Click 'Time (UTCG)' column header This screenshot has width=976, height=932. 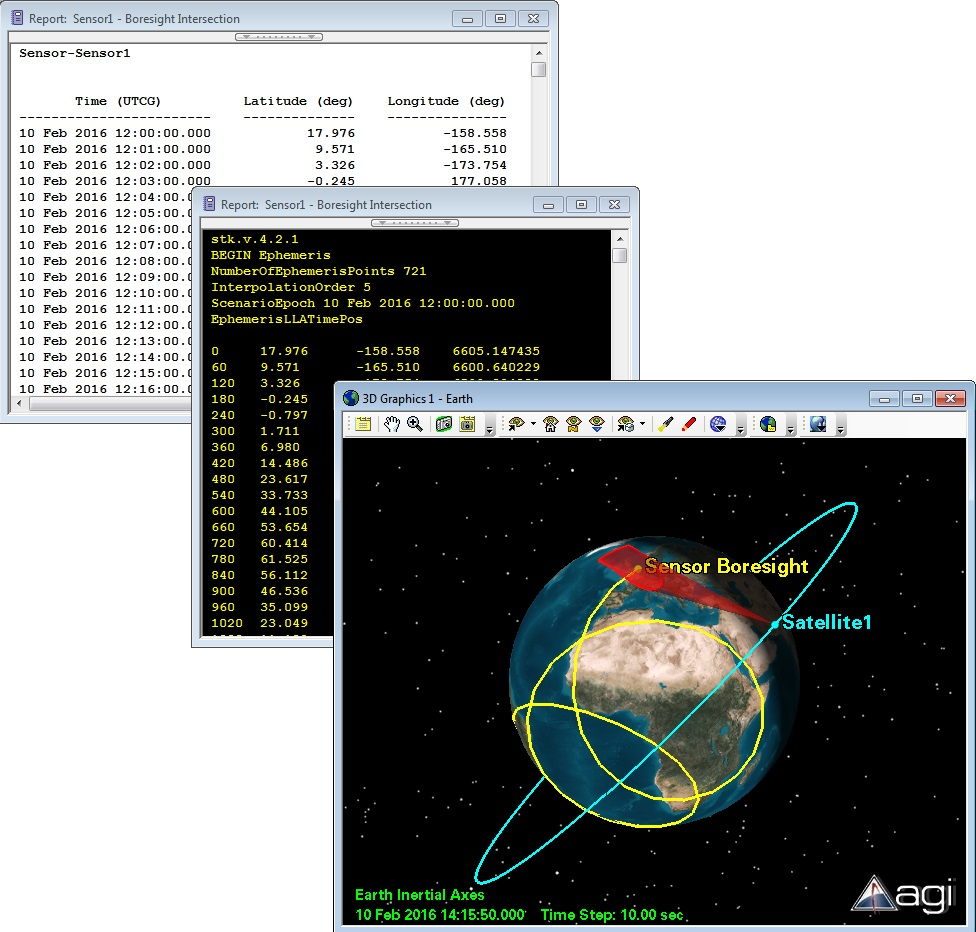click(118, 101)
